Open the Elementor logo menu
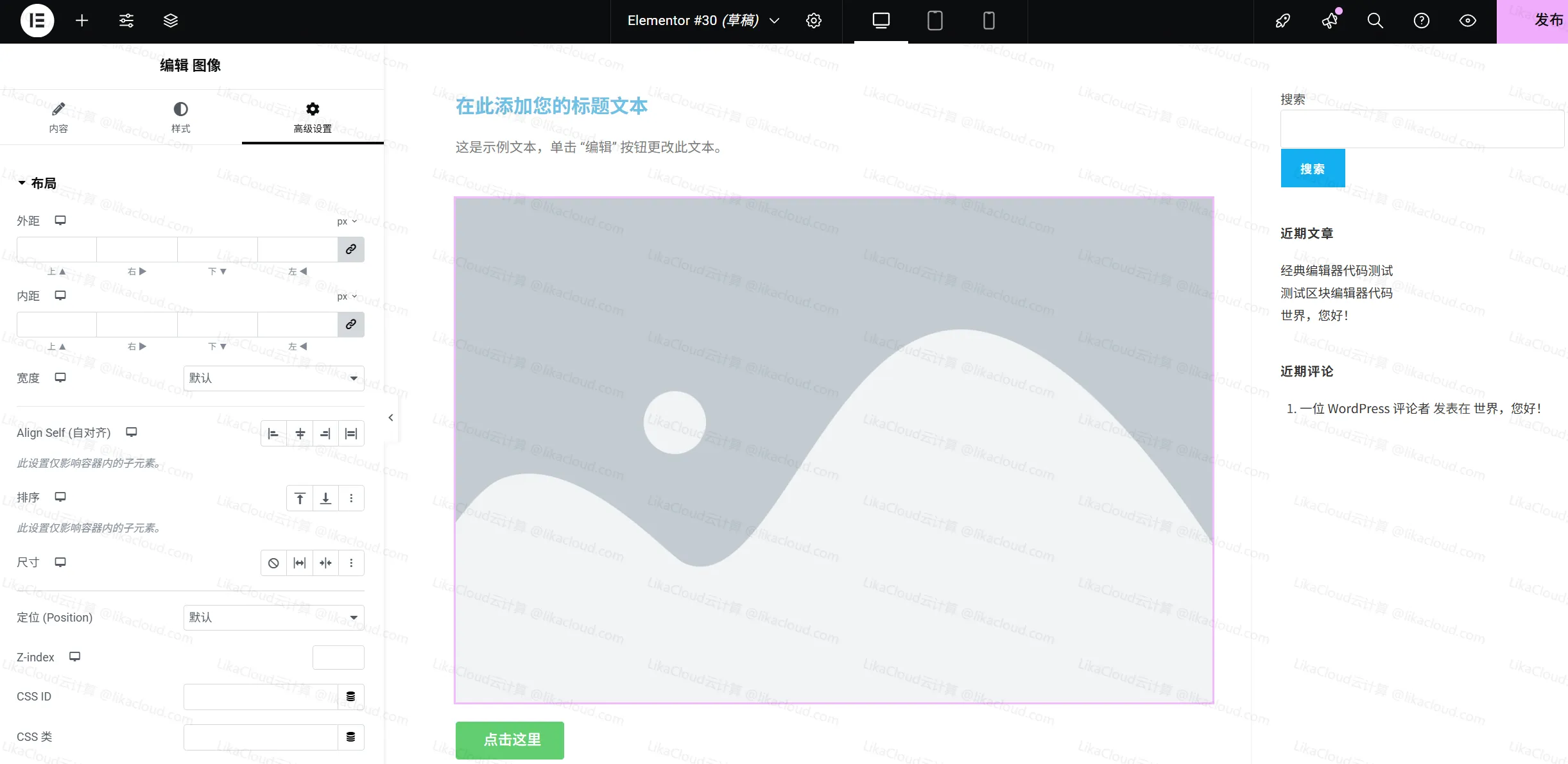The width and height of the screenshot is (1568, 764). (37, 21)
